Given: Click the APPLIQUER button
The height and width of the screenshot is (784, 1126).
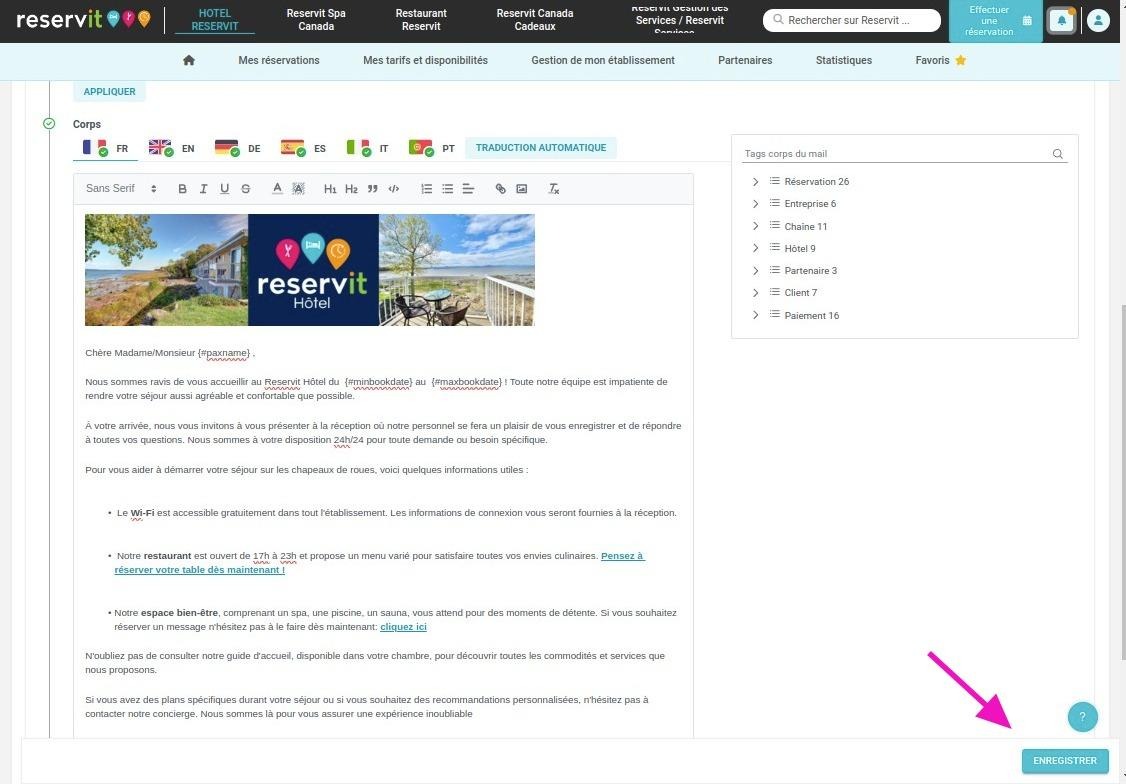Looking at the screenshot, I should coord(109,92).
